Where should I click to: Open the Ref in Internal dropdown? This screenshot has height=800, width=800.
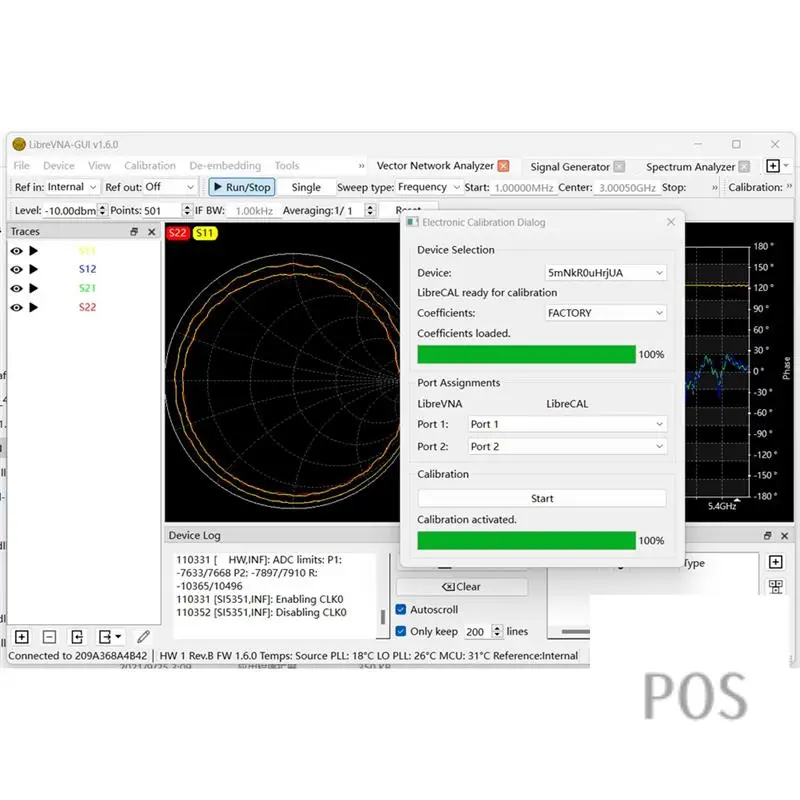click(x=72, y=187)
